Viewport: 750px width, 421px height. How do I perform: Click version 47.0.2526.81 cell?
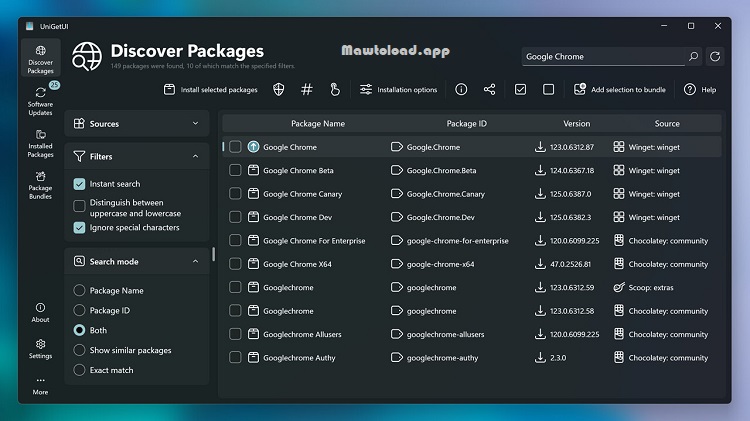point(570,264)
